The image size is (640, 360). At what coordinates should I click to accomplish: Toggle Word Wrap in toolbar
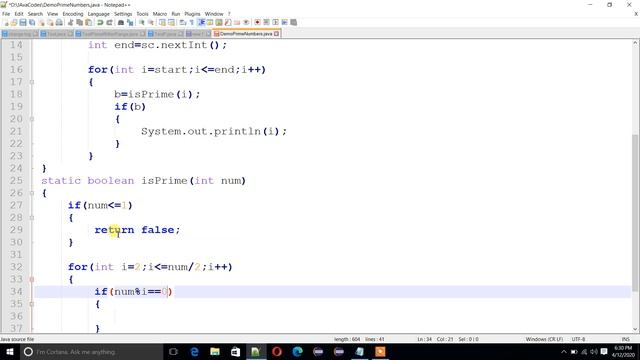point(182,22)
